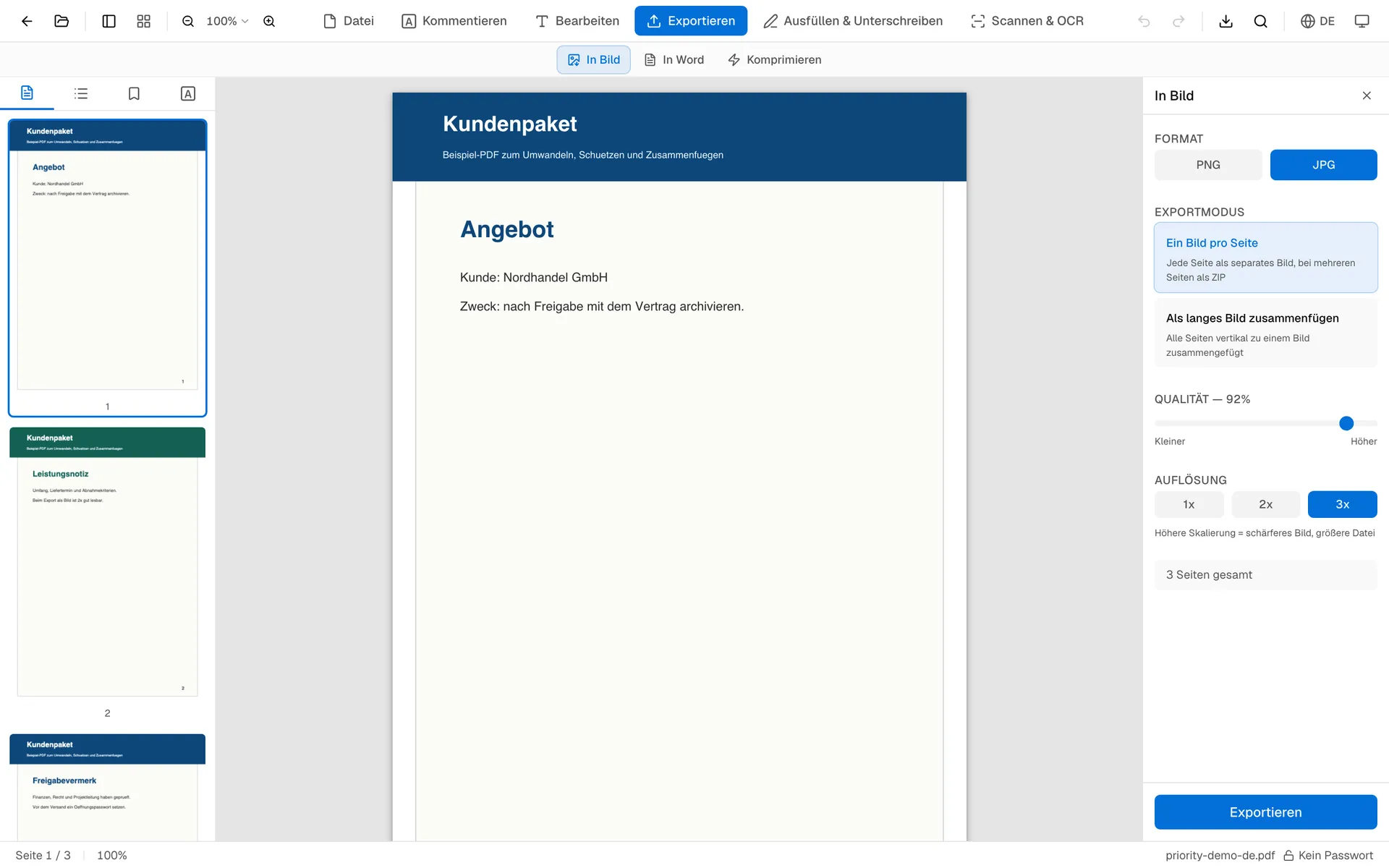Select the Exportieren tab in toolbar
This screenshot has width=1389, height=868.
691,21
